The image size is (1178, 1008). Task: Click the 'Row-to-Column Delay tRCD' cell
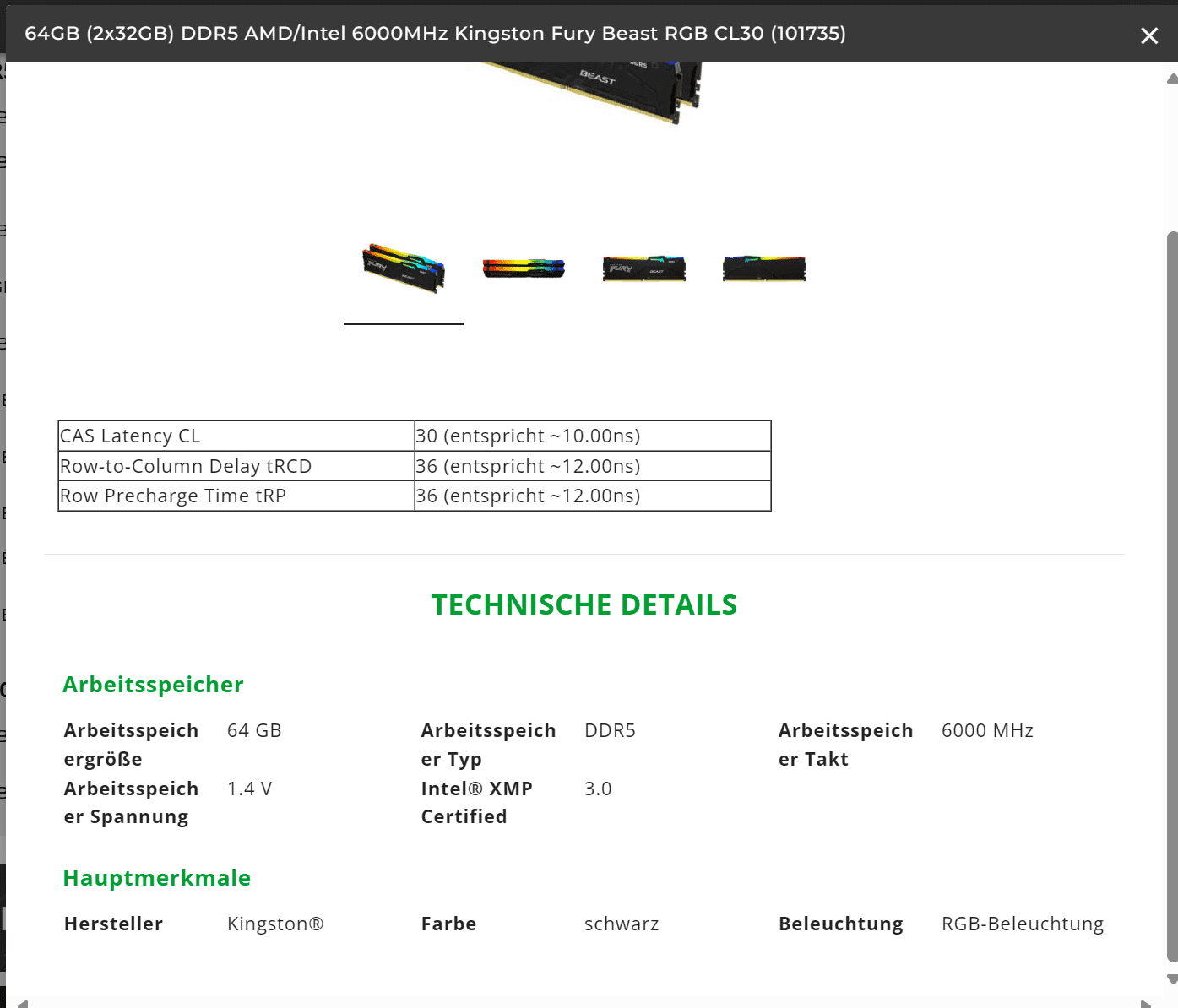[x=236, y=466]
